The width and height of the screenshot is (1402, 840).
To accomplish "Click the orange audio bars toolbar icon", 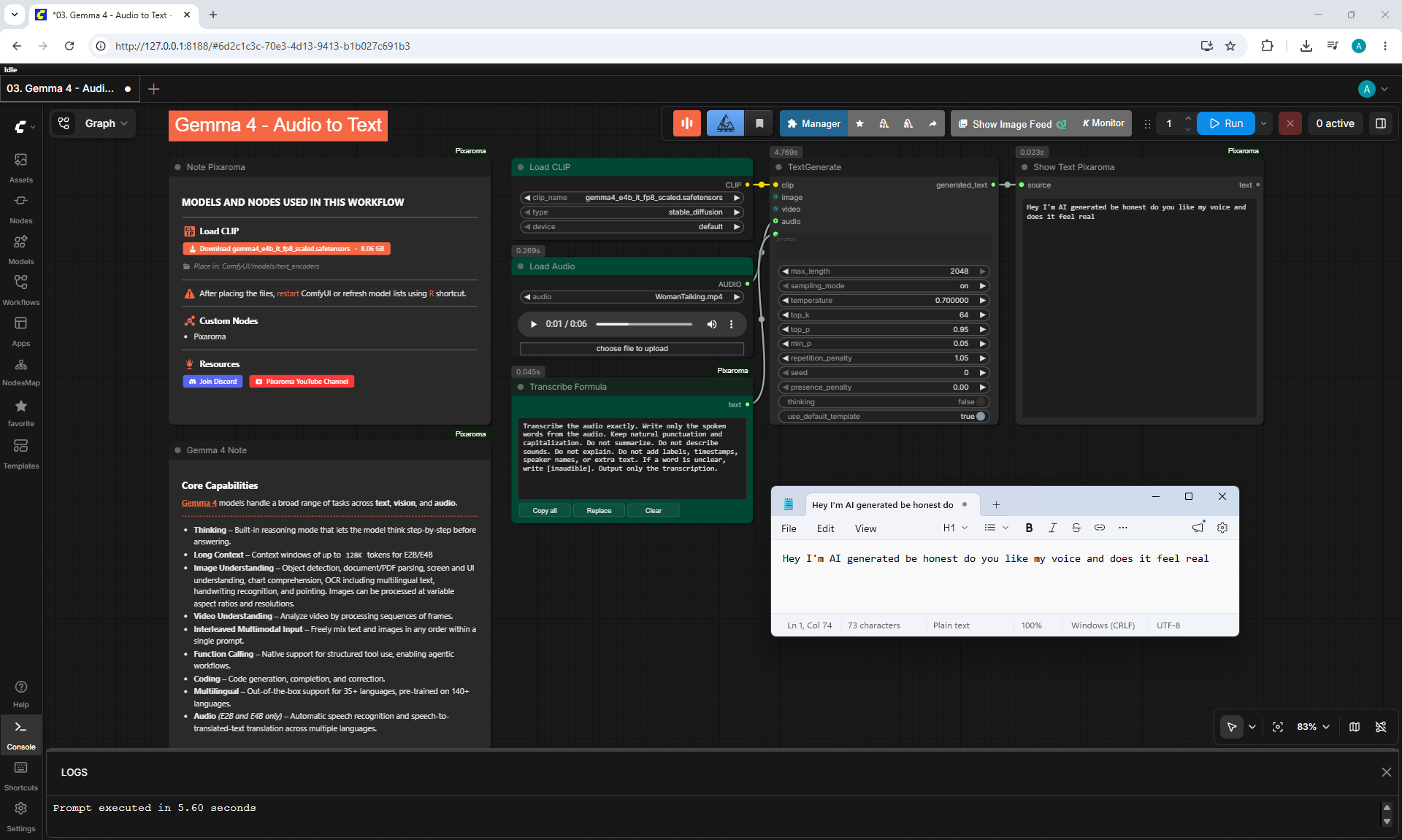I will 687,123.
